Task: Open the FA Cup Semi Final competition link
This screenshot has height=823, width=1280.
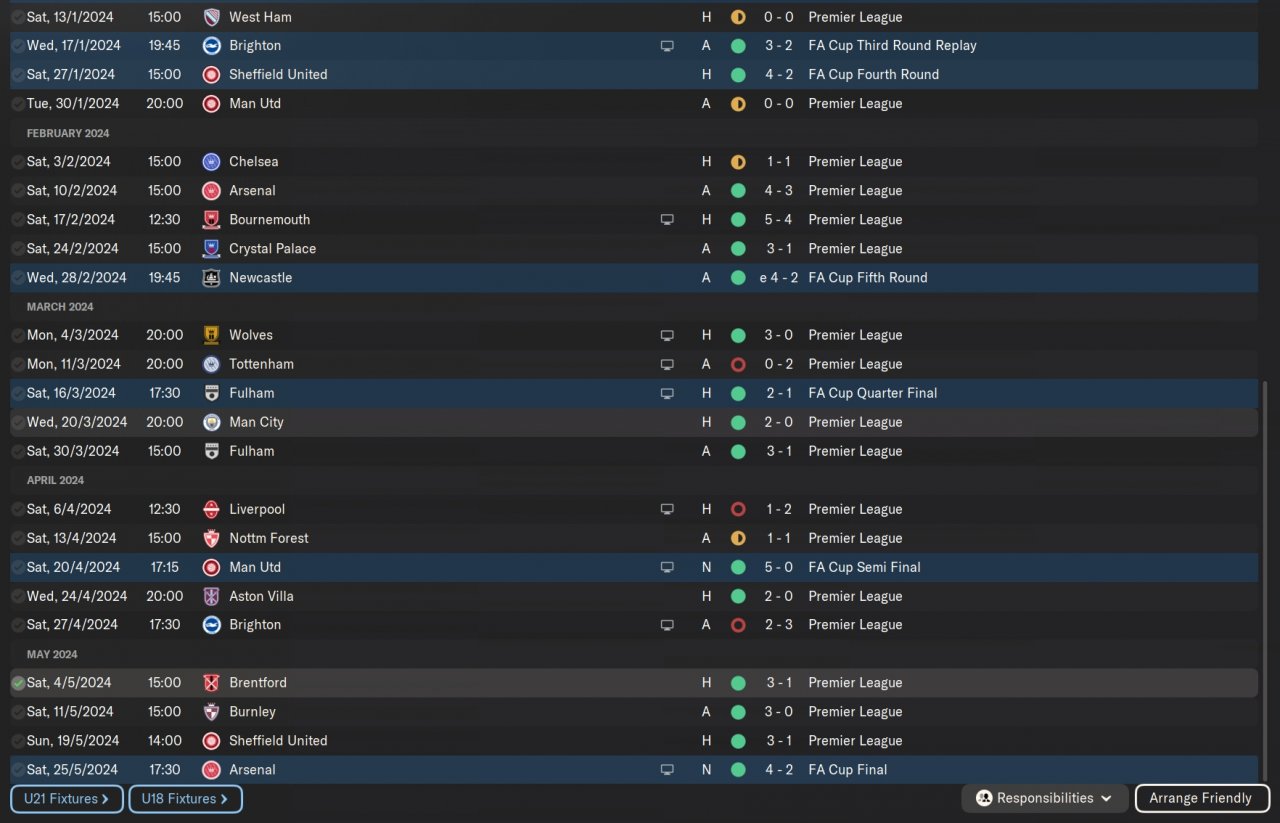Action: (864, 567)
